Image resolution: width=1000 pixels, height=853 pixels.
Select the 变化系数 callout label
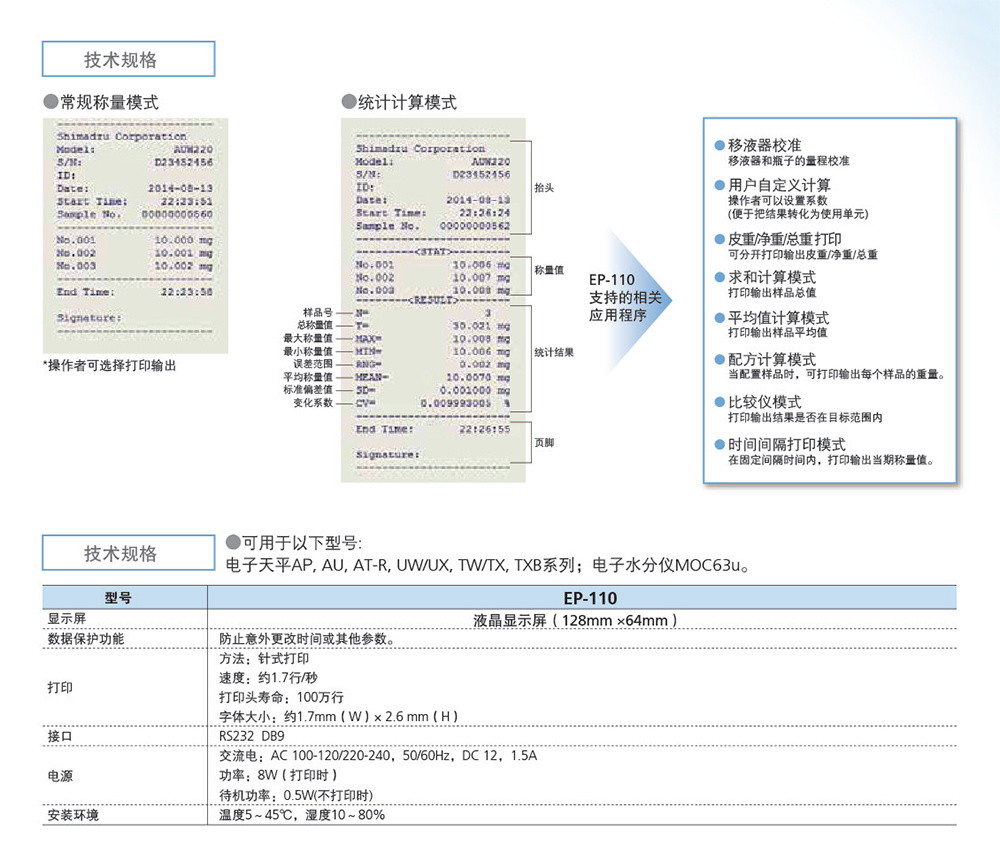tap(313, 403)
